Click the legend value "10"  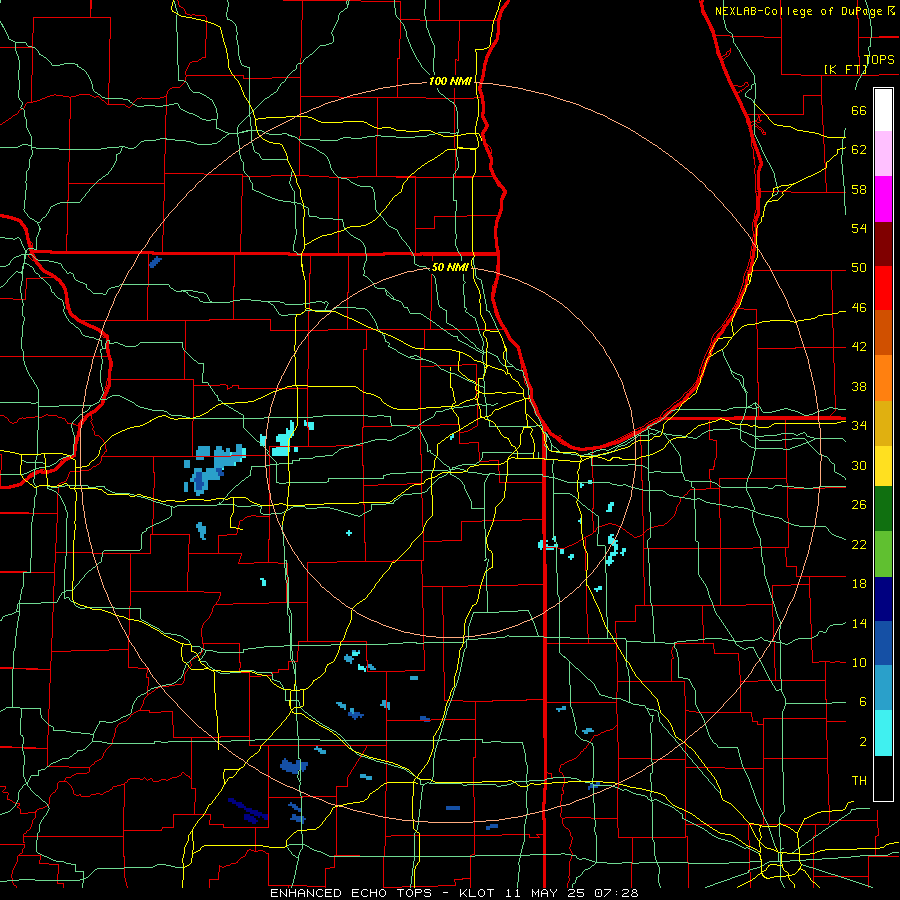click(859, 663)
